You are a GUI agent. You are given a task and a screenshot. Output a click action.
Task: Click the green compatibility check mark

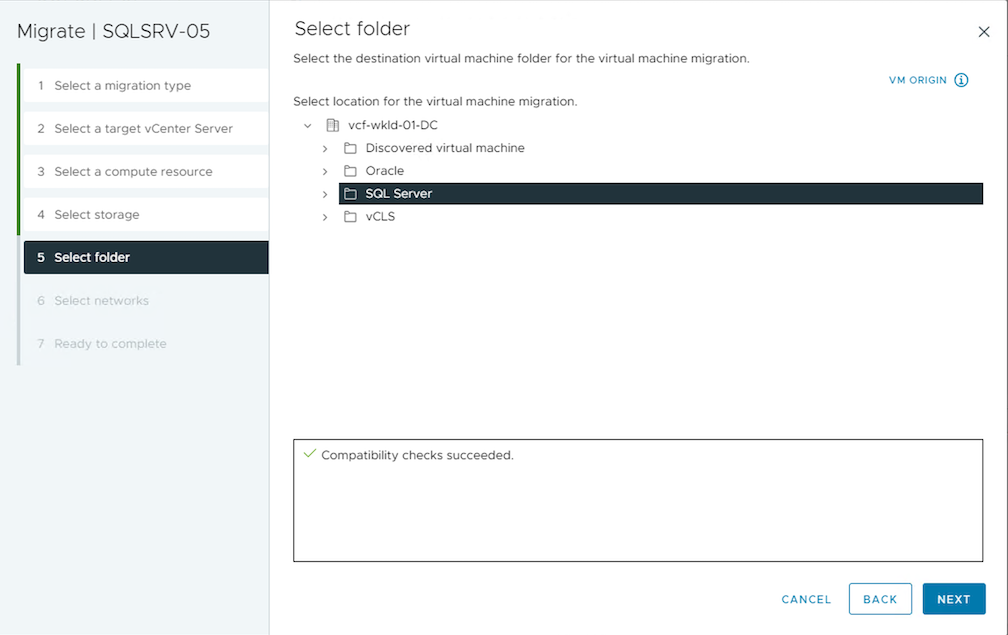pyautogui.click(x=308, y=454)
